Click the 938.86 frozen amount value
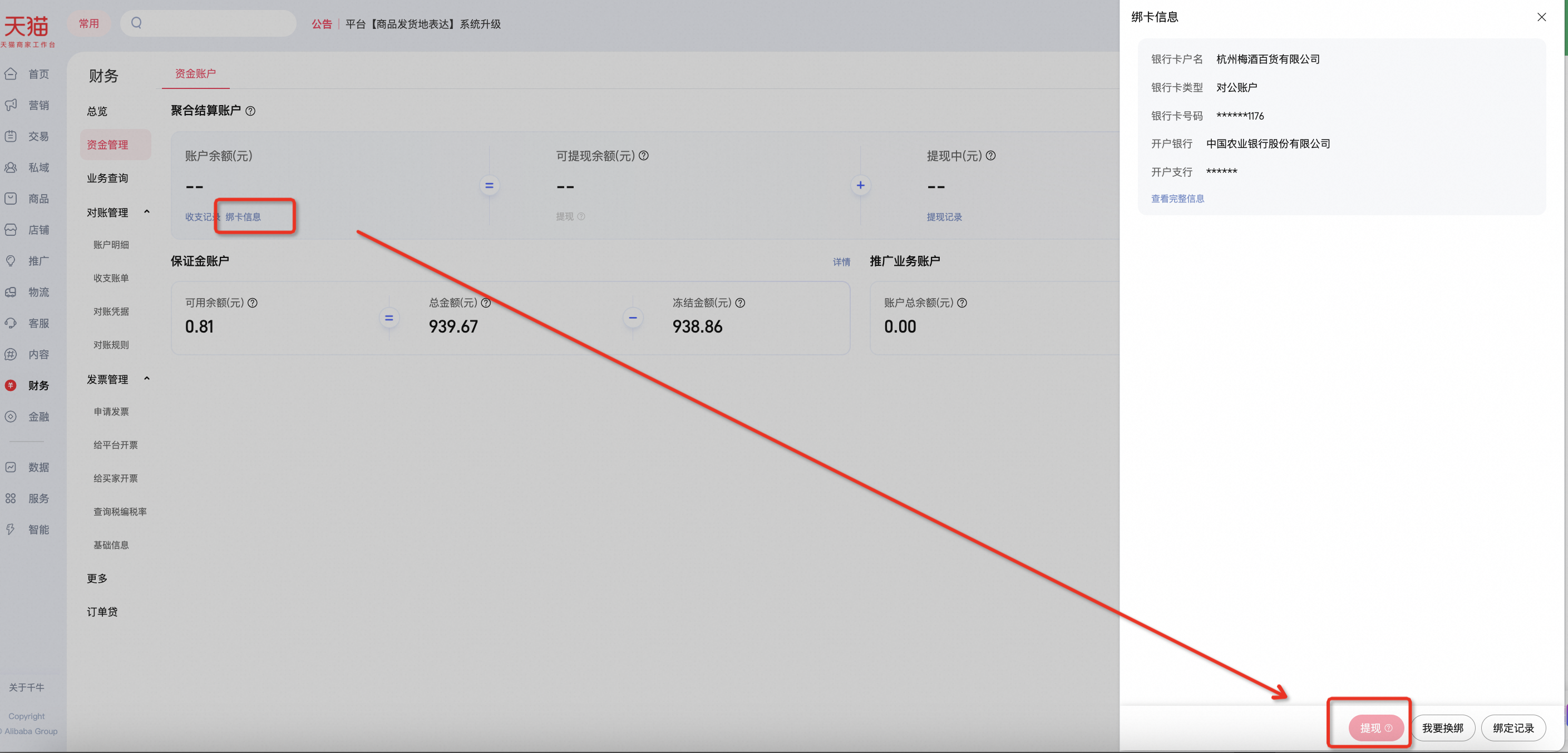This screenshot has height=753, width=1568. point(697,326)
